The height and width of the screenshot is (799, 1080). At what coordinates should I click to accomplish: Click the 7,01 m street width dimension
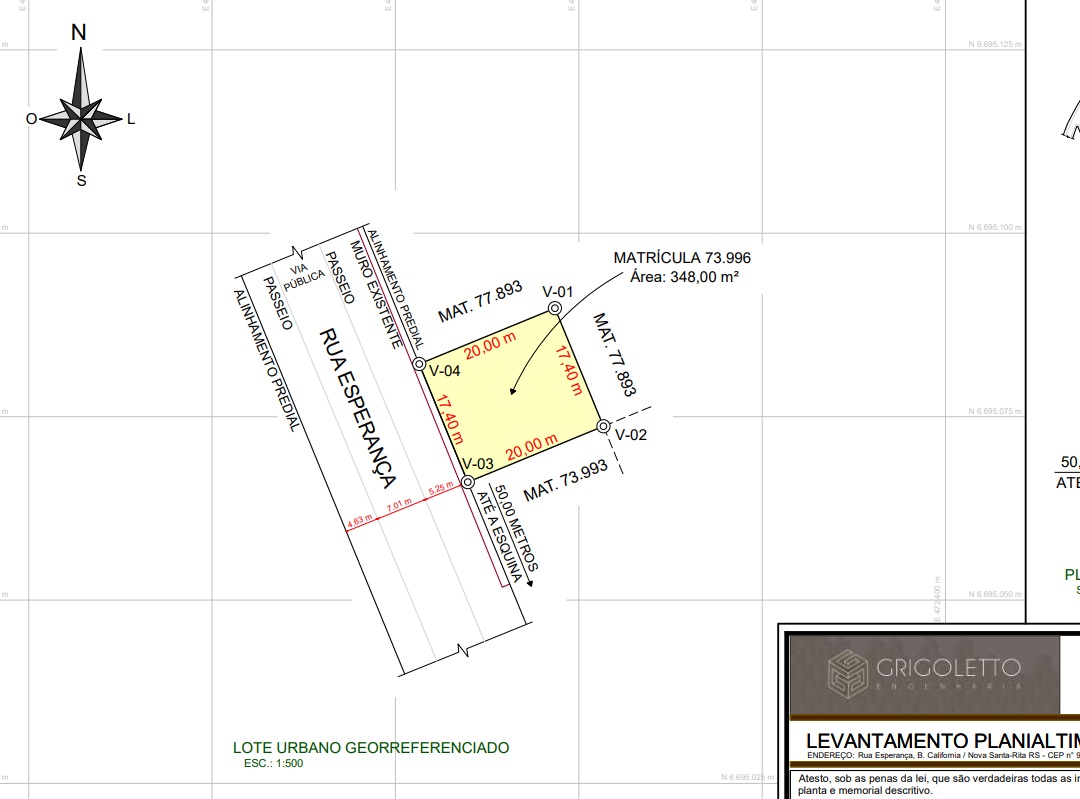399,504
